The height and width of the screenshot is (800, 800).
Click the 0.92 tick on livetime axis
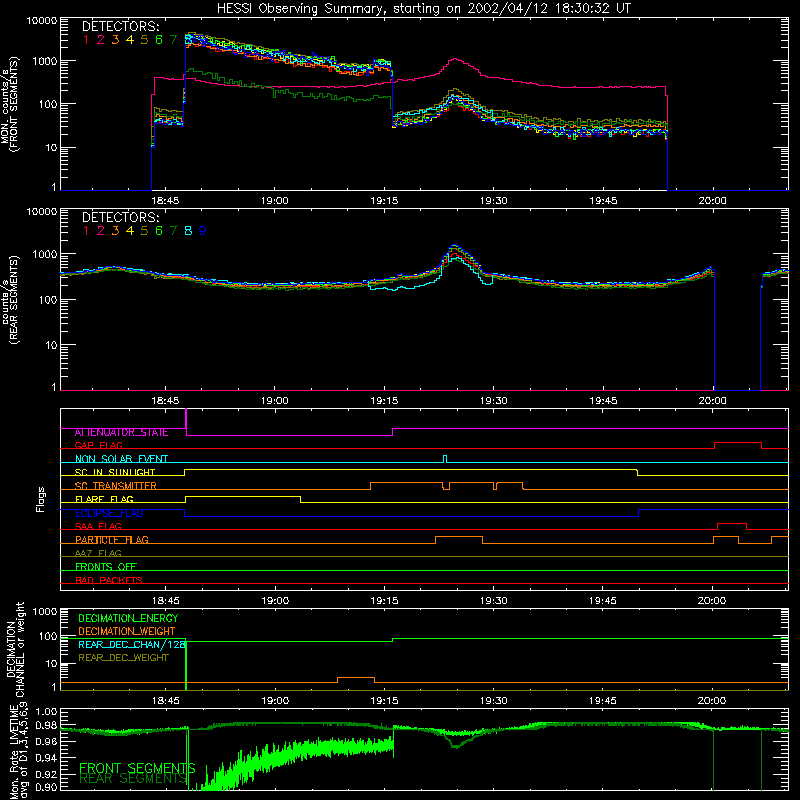coord(47,774)
